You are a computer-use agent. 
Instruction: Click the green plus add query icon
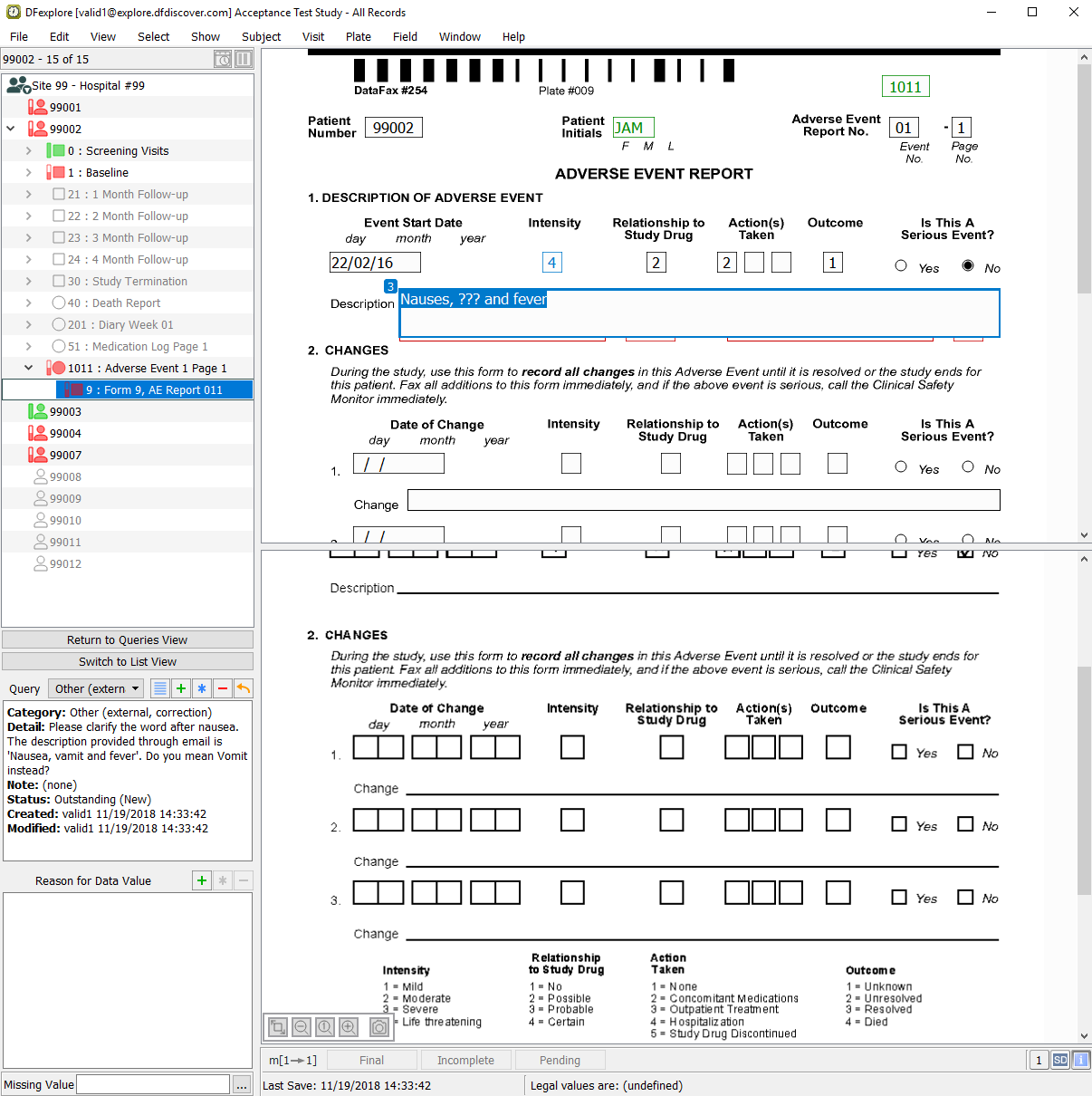click(x=181, y=688)
